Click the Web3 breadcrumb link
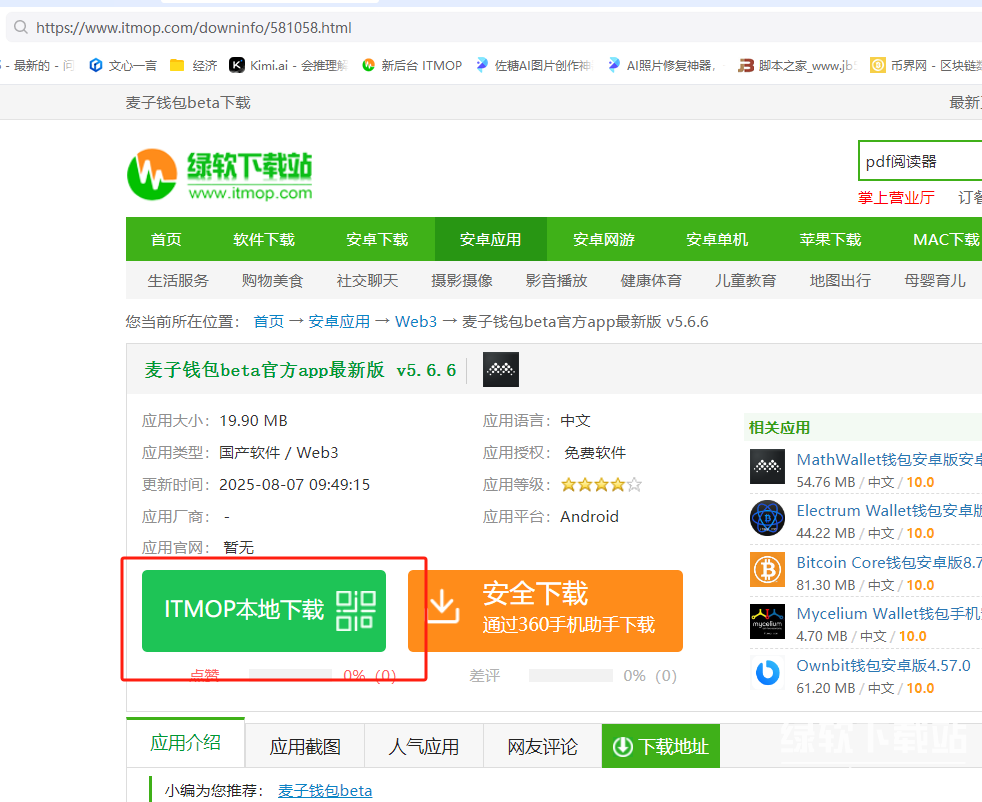This screenshot has width=982, height=802. (416, 321)
